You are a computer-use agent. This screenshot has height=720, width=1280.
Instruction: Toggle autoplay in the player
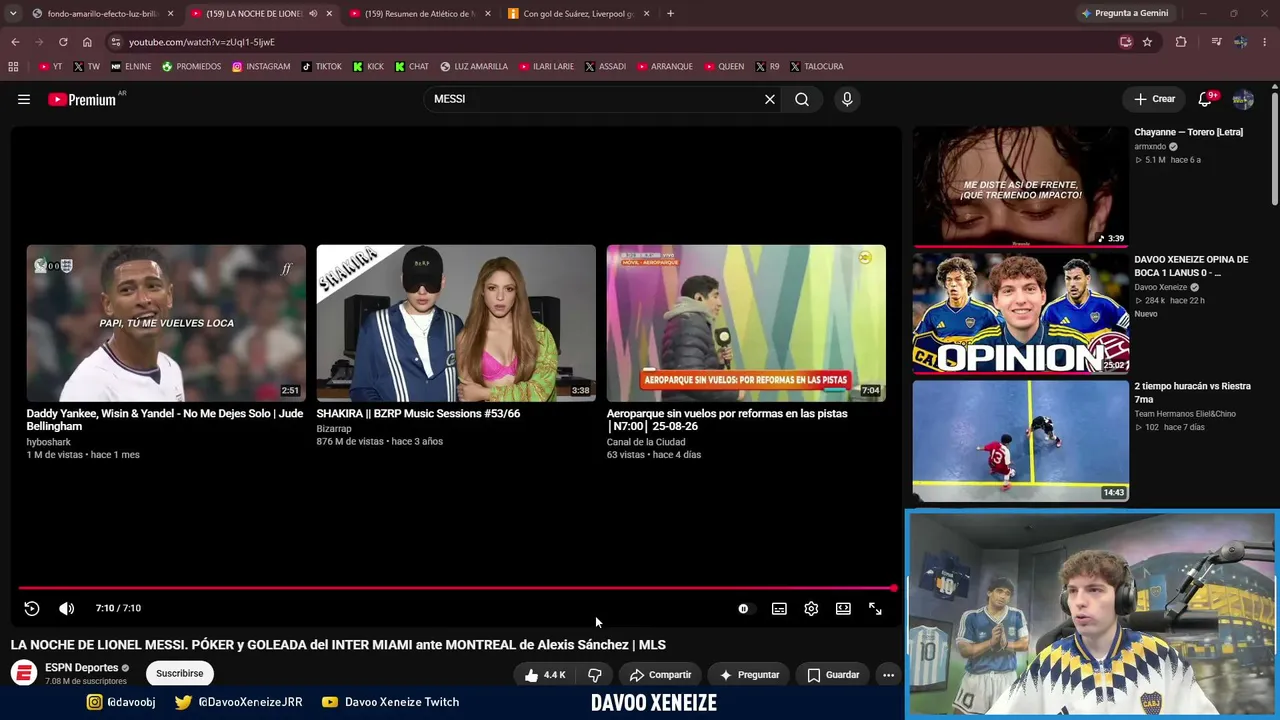click(x=743, y=608)
